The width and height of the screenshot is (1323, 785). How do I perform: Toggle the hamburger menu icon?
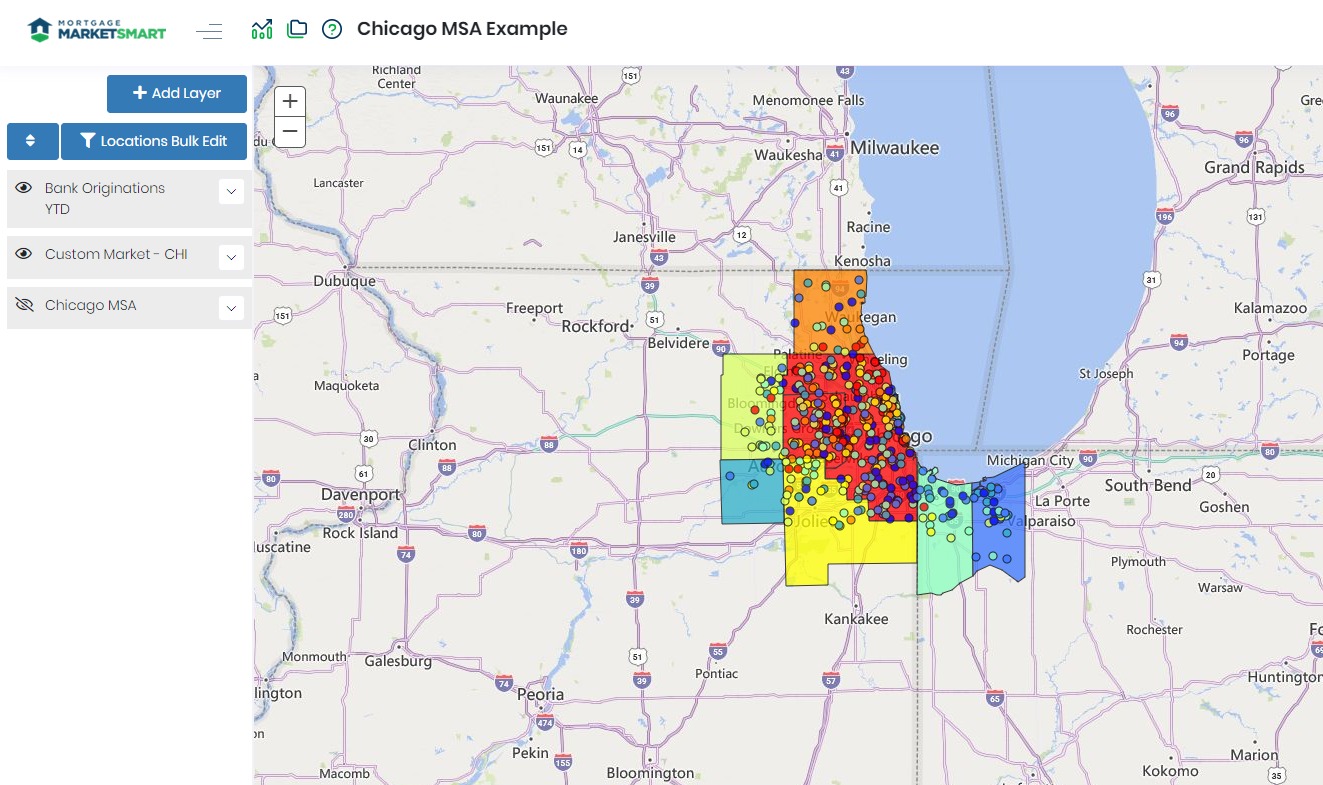(x=209, y=31)
